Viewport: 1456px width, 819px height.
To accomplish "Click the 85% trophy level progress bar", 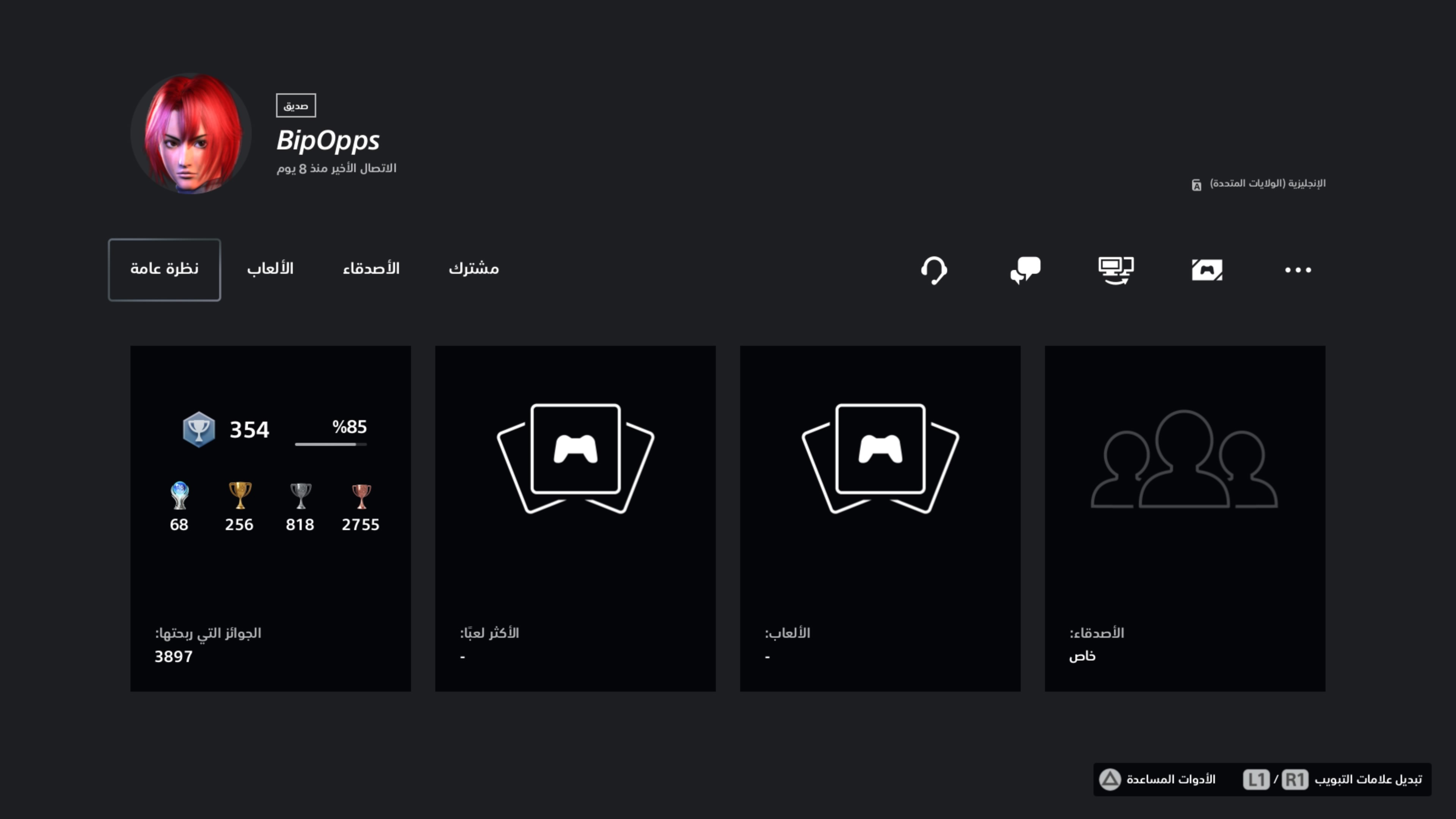I will (331, 444).
